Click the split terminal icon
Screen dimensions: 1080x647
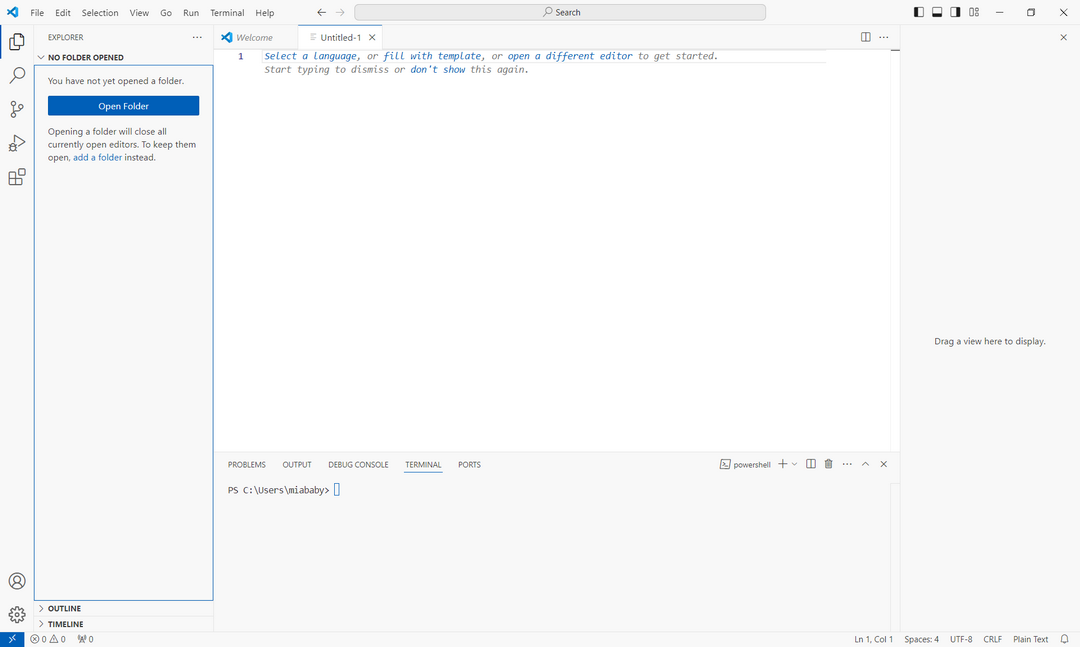pyautogui.click(x=811, y=464)
